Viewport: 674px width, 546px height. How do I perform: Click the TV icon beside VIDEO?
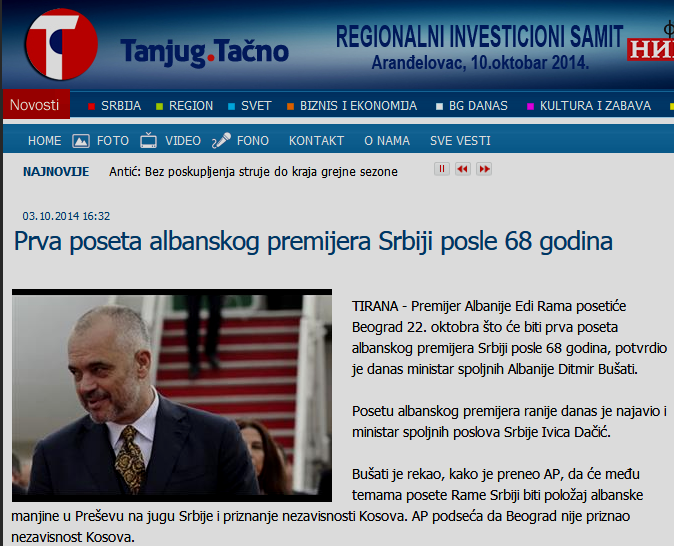pyautogui.click(x=148, y=141)
